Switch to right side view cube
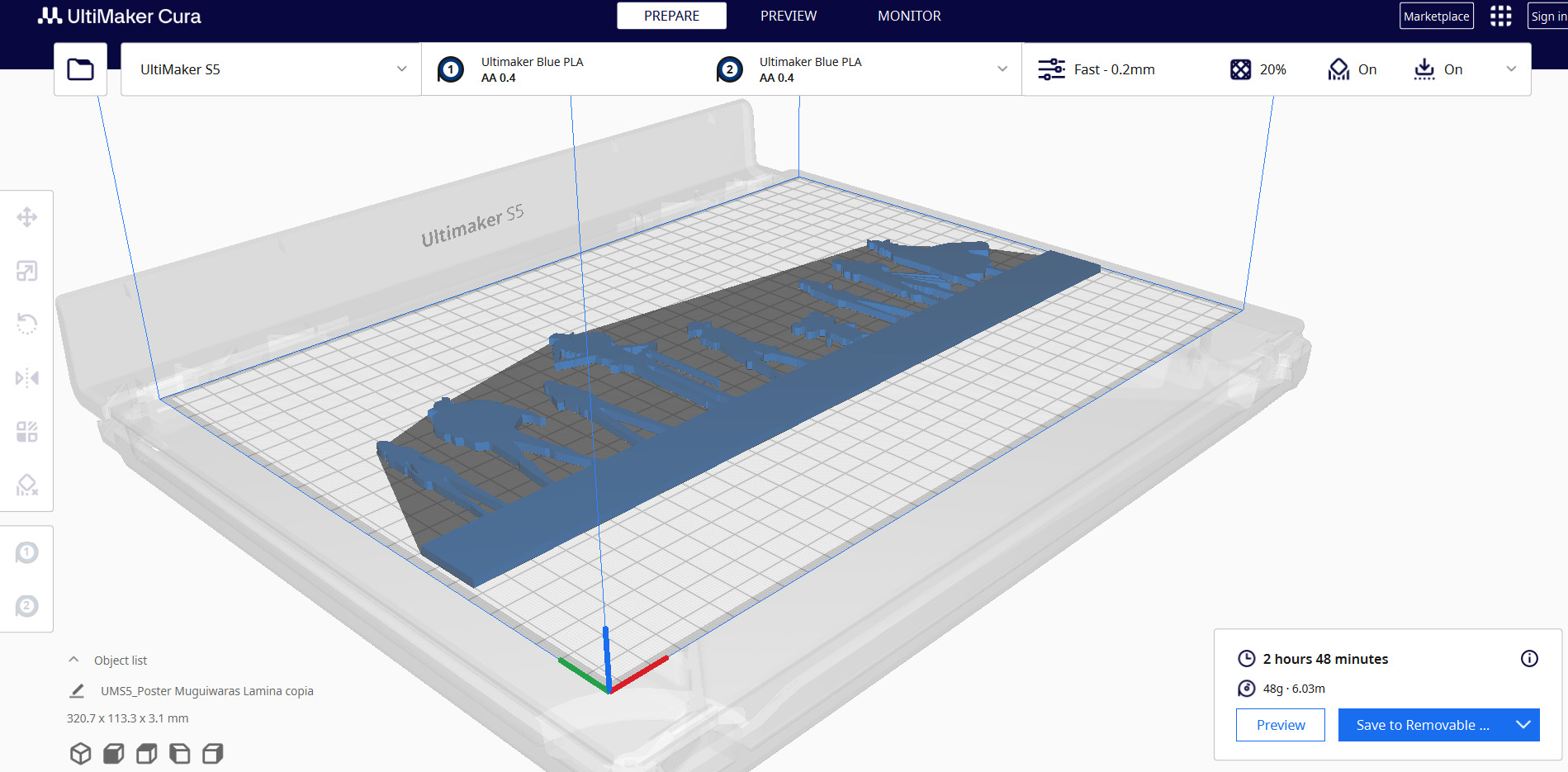 [213, 753]
